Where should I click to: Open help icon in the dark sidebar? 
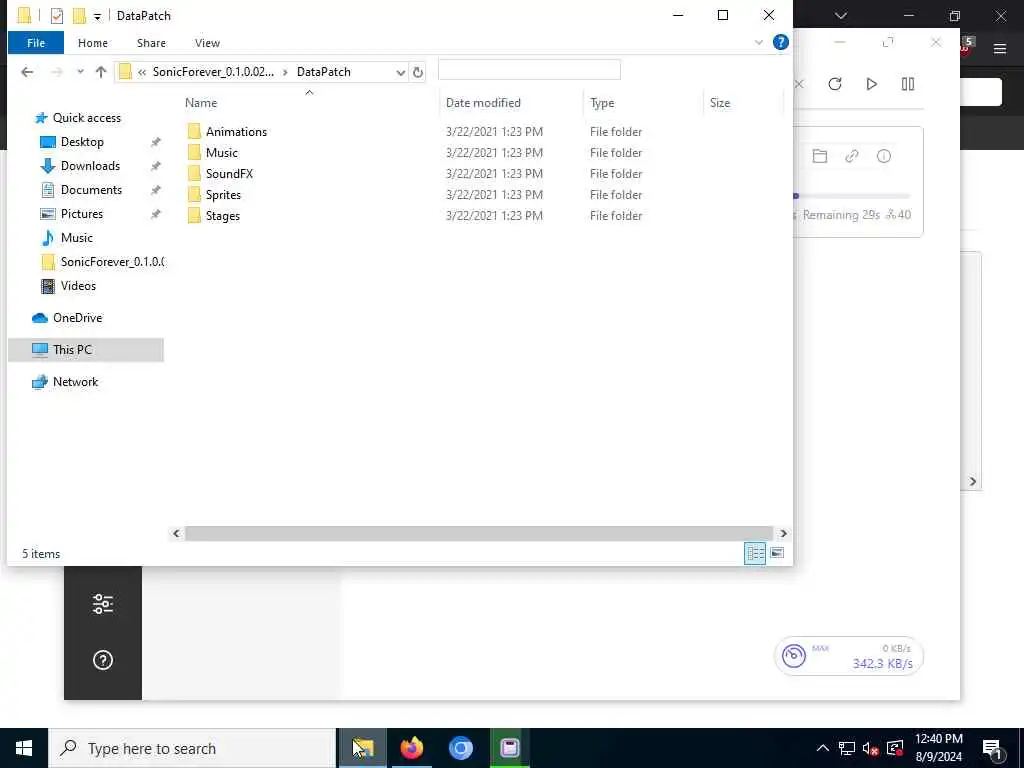(103, 660)
